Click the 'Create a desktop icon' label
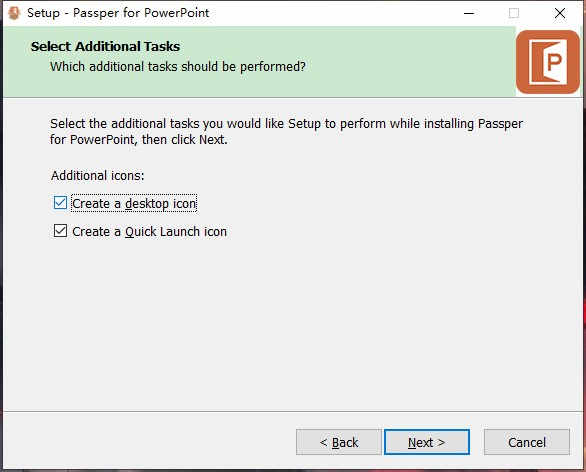The image size is (586, 472). click(134, 204)
